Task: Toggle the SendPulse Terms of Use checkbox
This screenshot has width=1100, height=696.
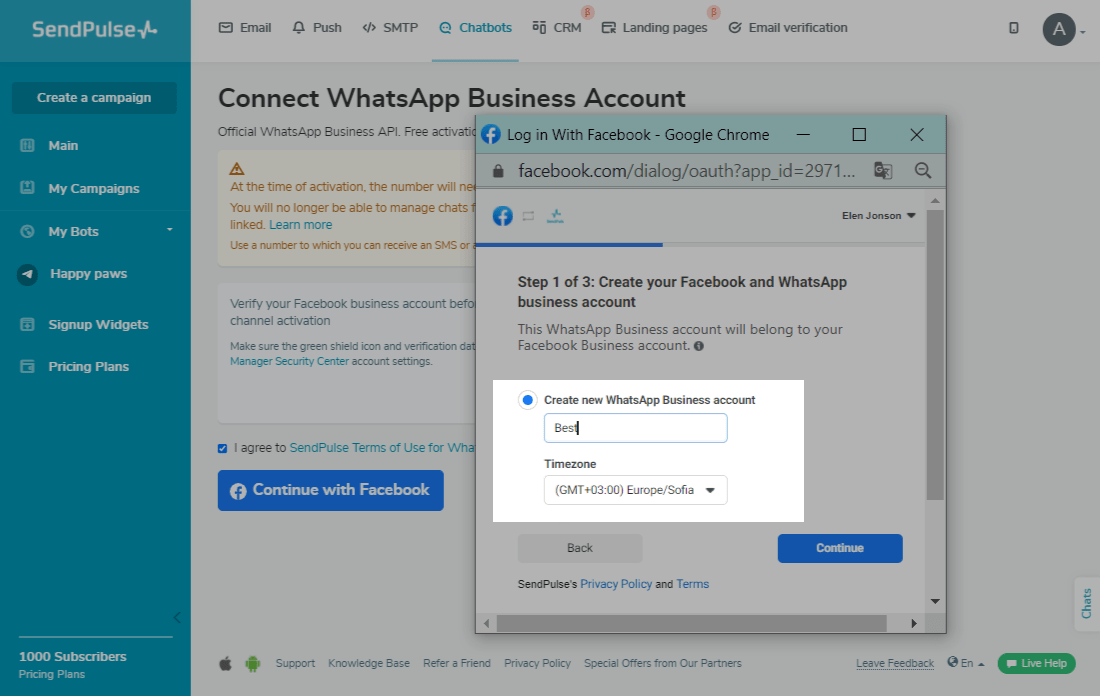Action: pyautogui.click(x=223, y=449)
